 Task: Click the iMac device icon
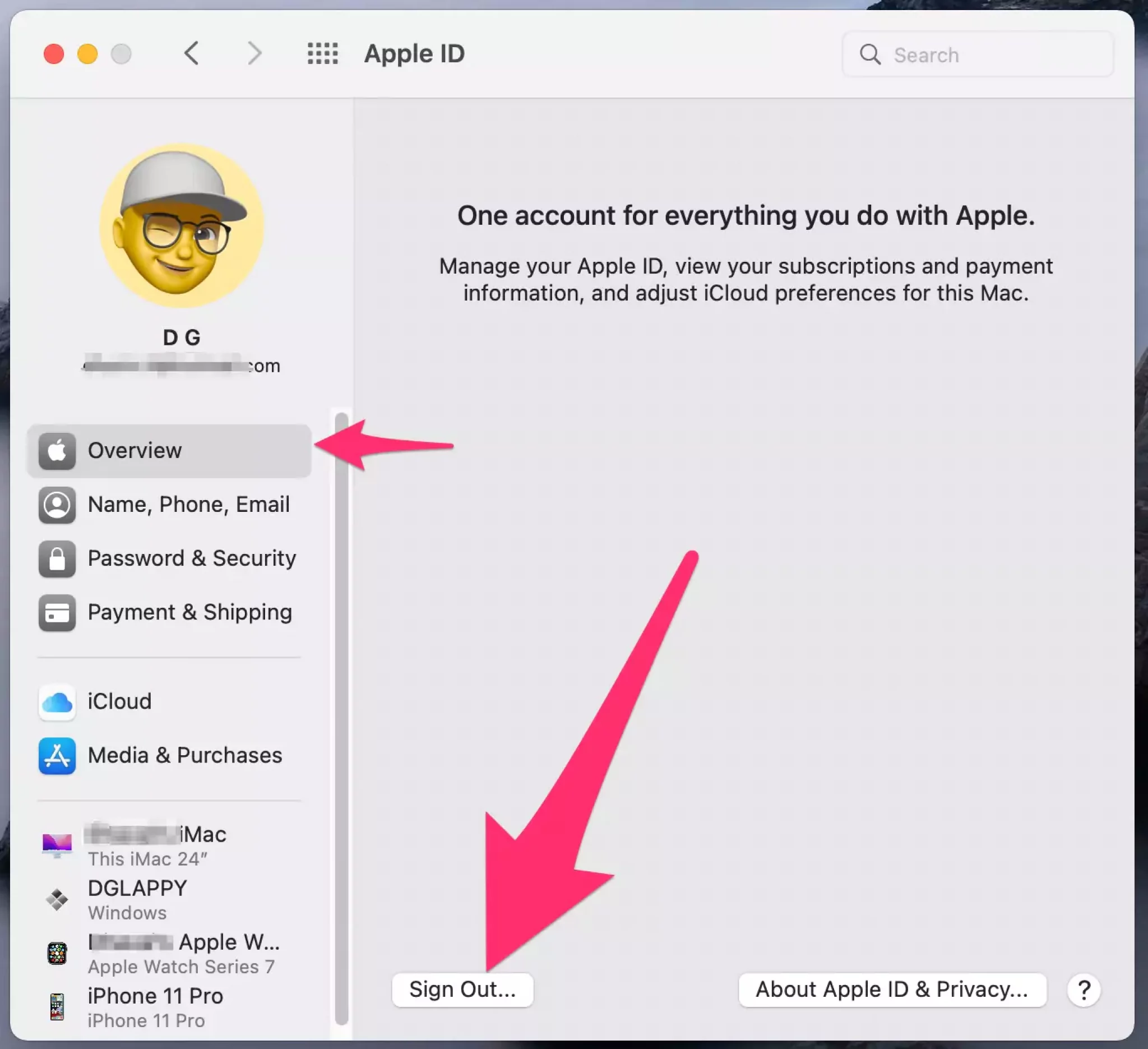(x=57, y=845)
